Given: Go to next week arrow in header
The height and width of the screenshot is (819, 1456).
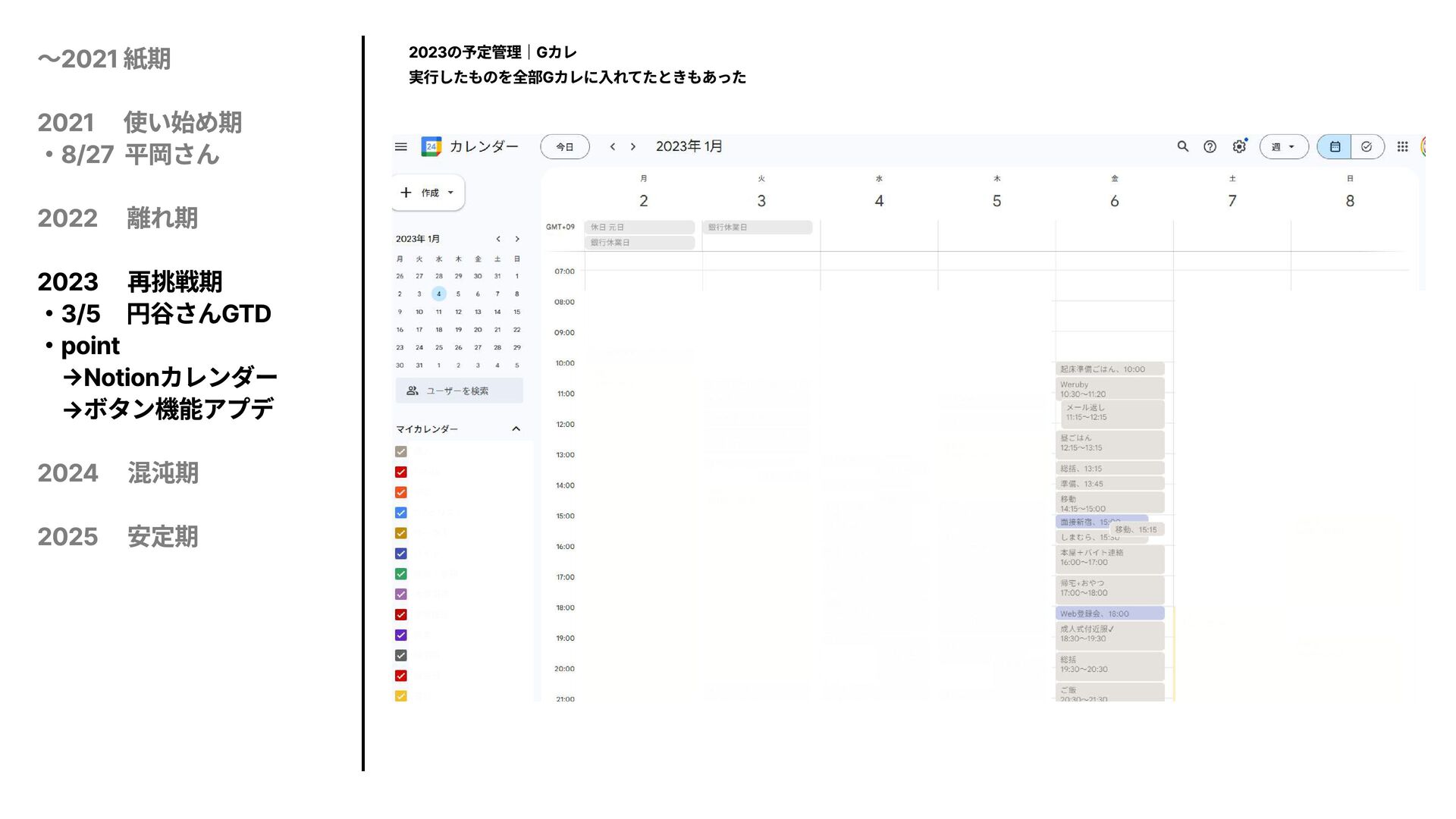Looking at the screenshot, I should tap(633, 146).
